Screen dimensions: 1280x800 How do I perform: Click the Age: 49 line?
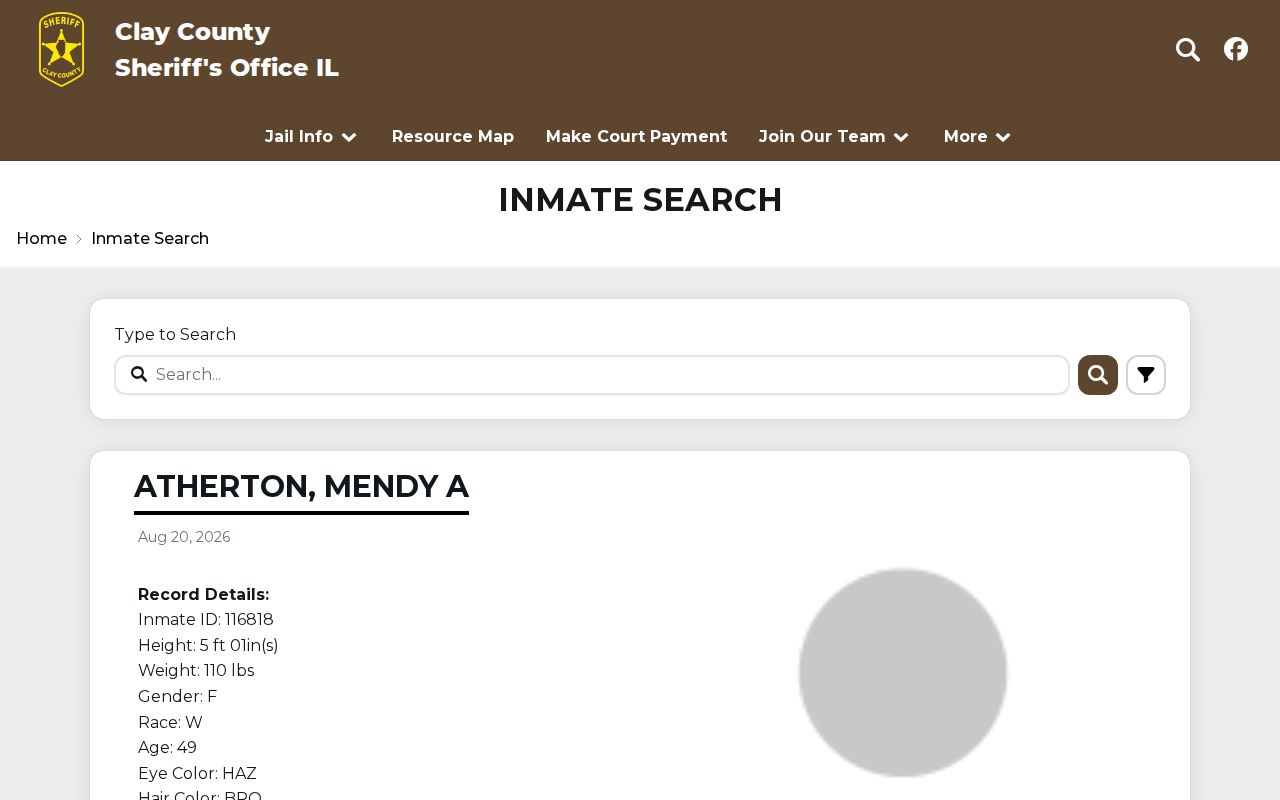click(167, 748)
